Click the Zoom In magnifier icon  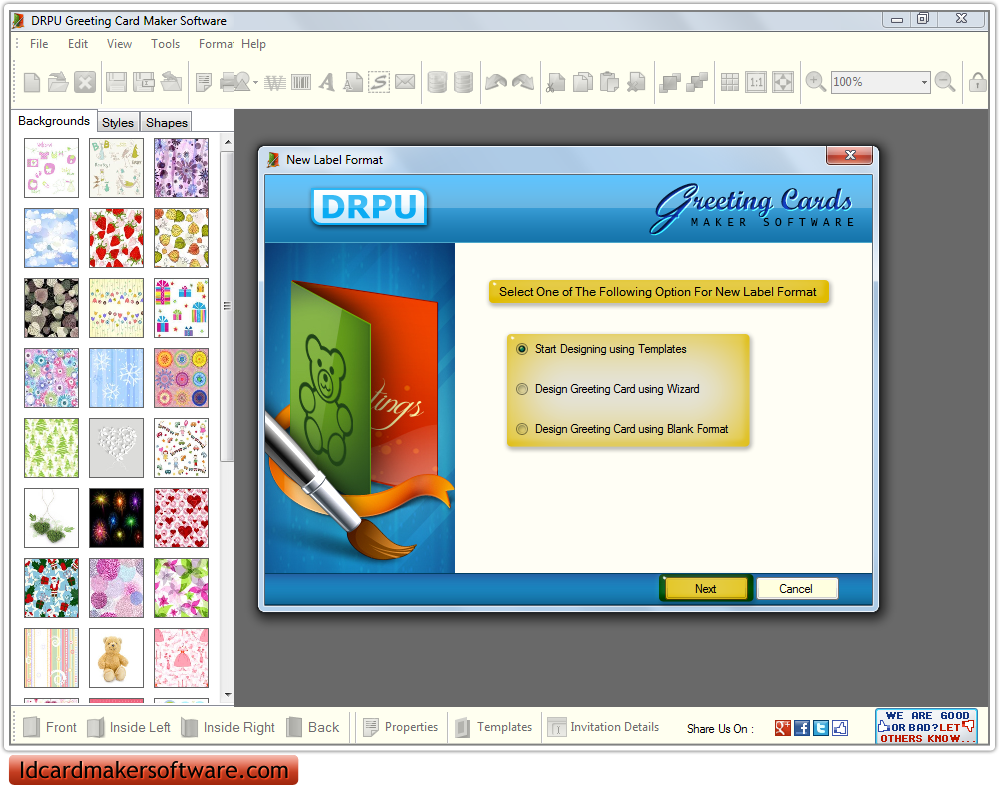pos(816,82)
